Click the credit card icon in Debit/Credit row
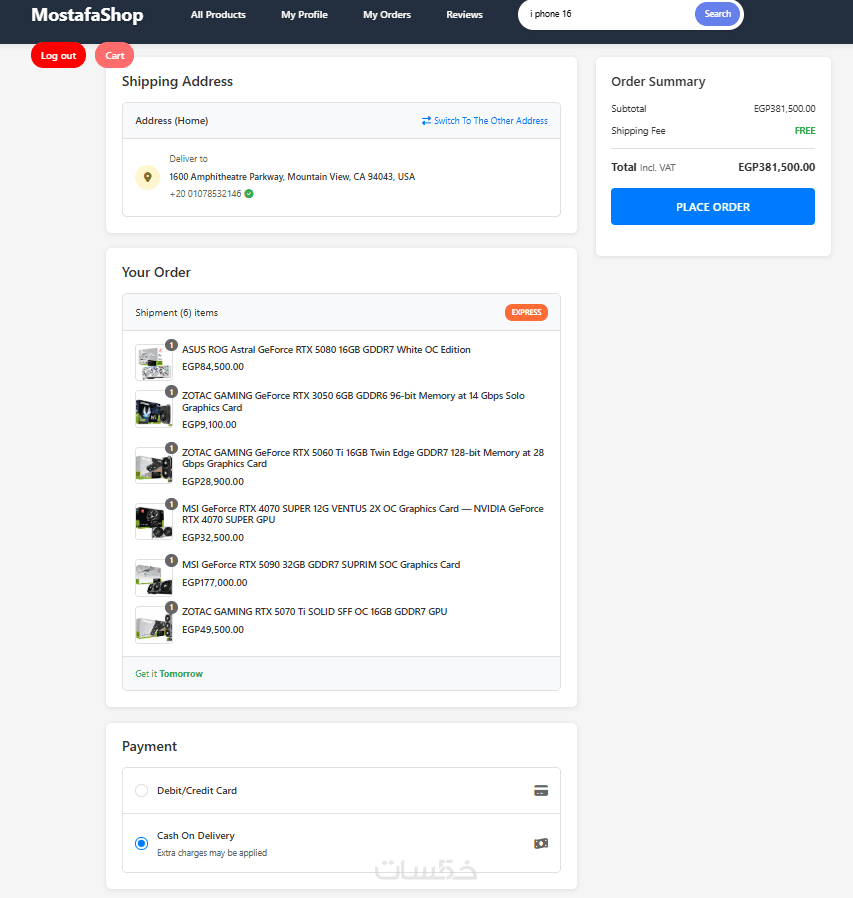The height and width of the screenshot is (898, 853). (x=541, y=791)
